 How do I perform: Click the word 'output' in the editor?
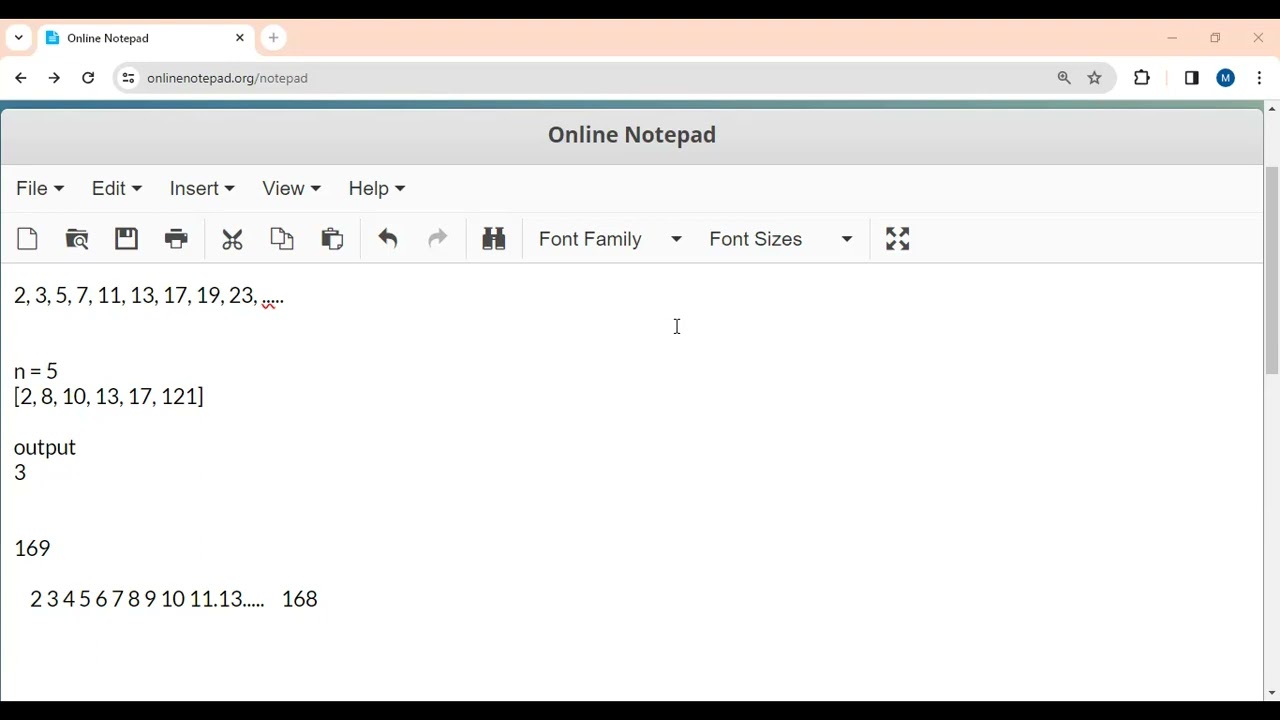45,448
